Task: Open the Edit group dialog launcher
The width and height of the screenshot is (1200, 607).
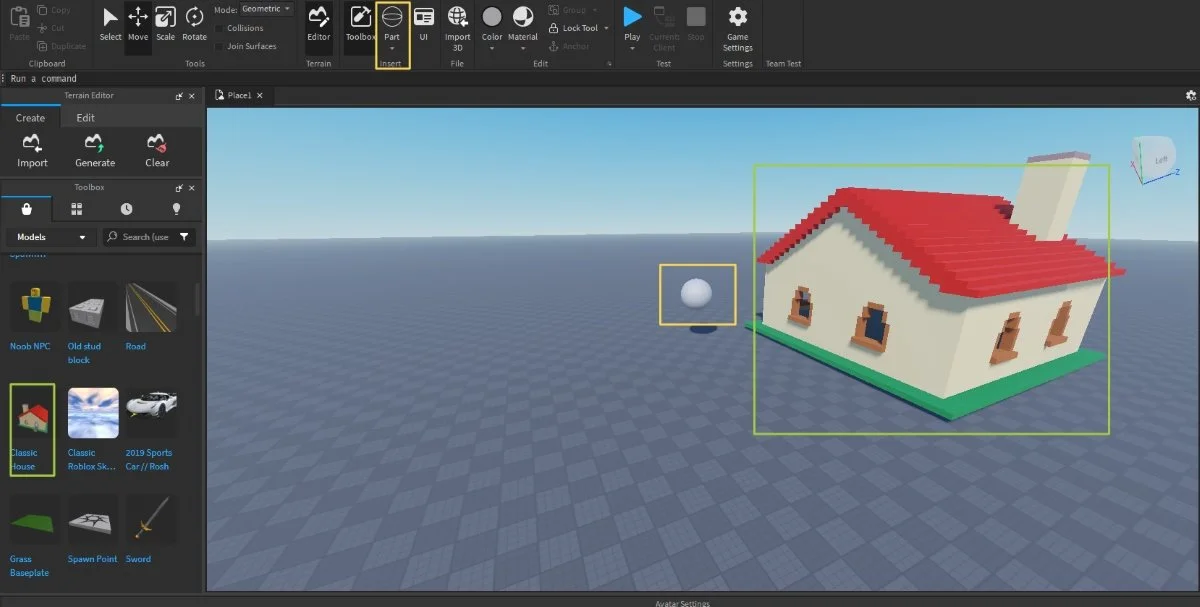Action: point(609,64)
